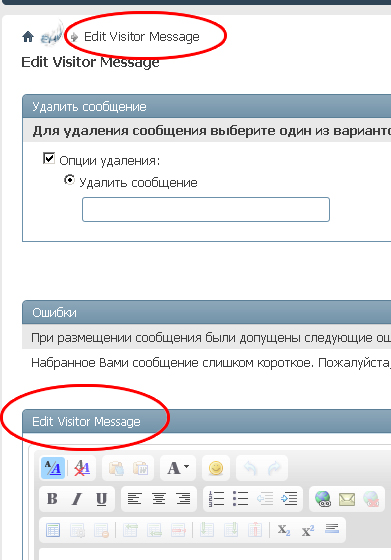Align text to the right
Screen dimensions: 391x560
[x=183, y=499]
